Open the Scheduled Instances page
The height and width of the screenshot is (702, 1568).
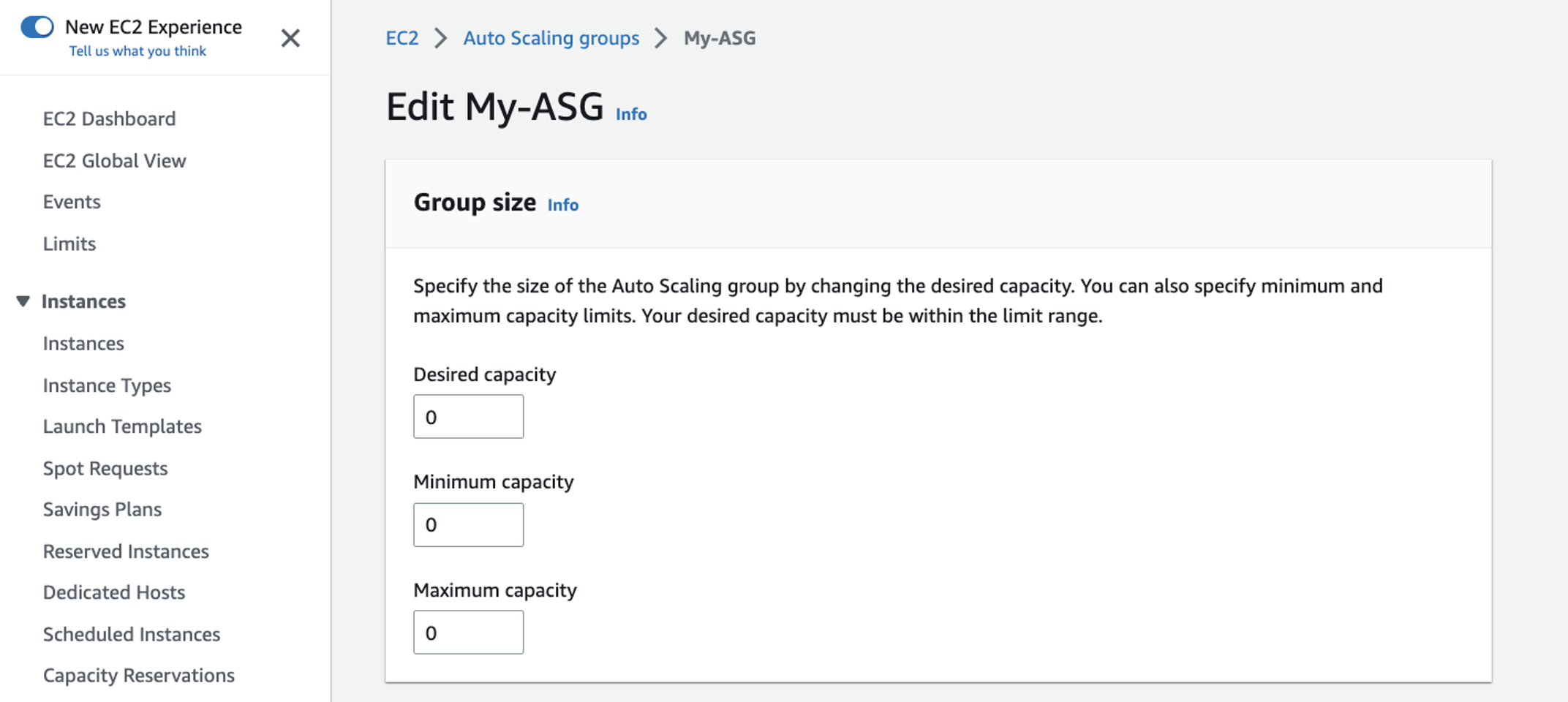tap(132, 634)
